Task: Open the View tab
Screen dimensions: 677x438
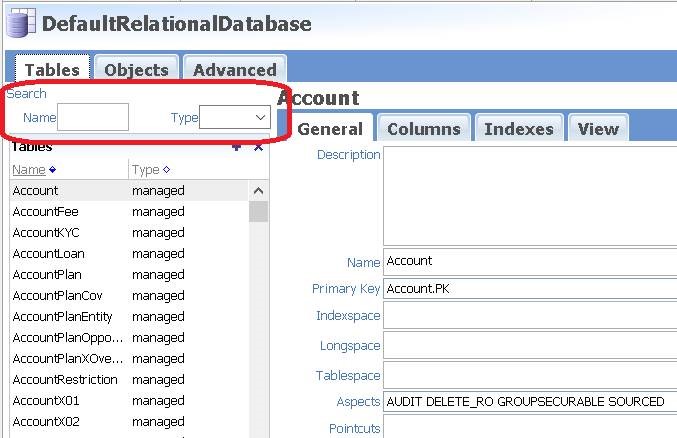Action: click(x=597, y=128)
